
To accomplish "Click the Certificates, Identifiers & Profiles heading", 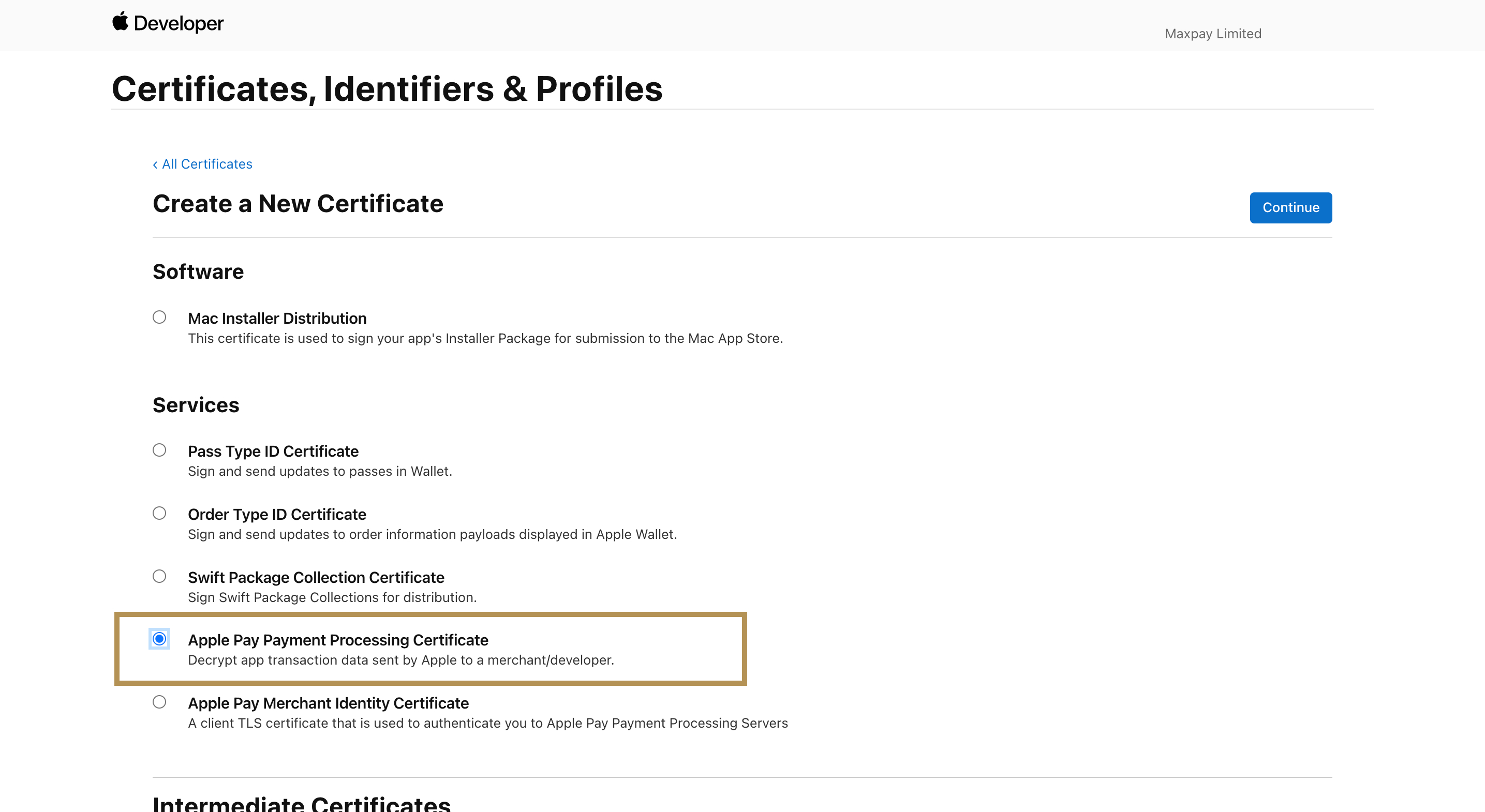I will [387, 89].
